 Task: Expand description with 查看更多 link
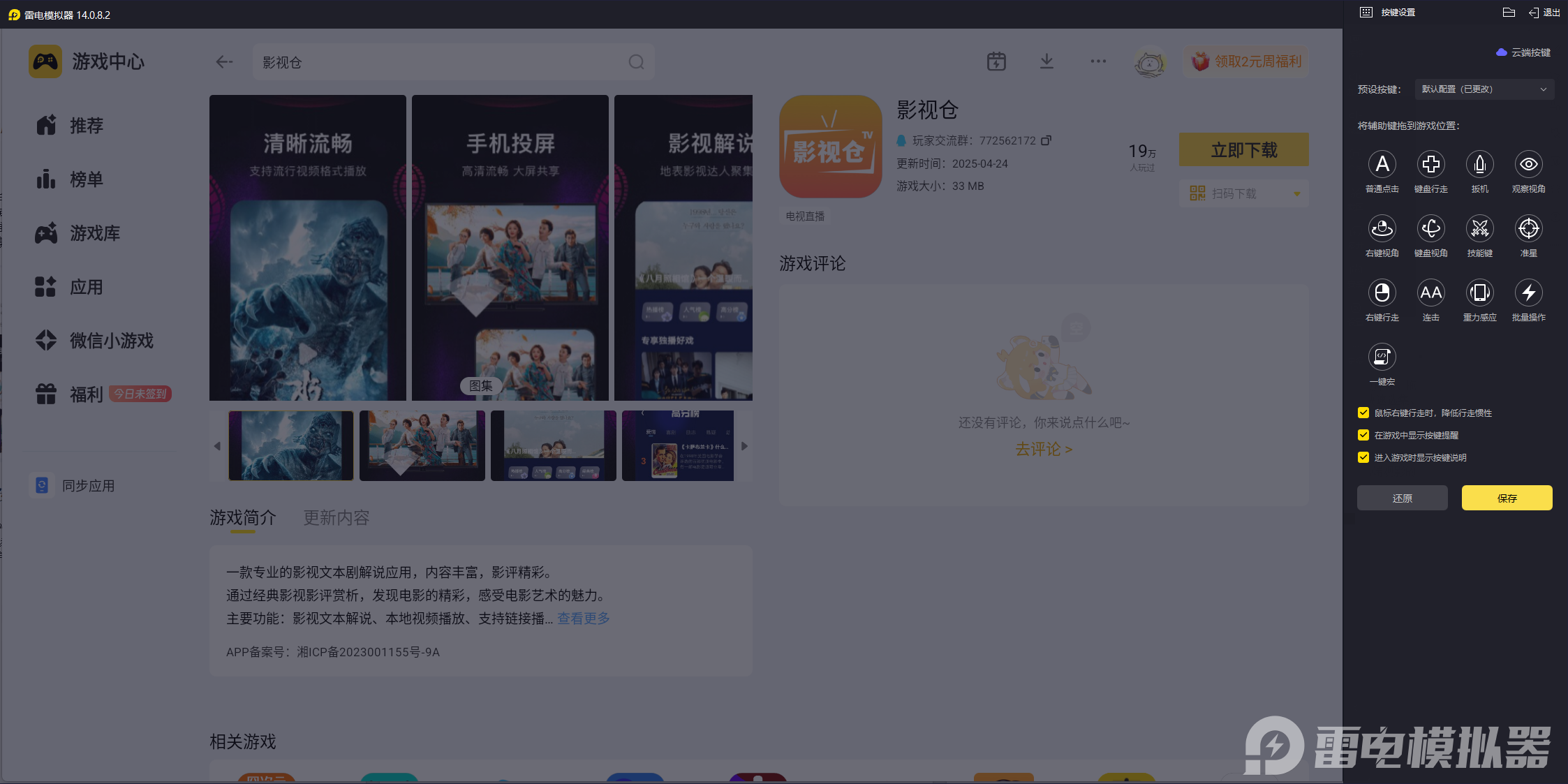(x=584, y=619)
